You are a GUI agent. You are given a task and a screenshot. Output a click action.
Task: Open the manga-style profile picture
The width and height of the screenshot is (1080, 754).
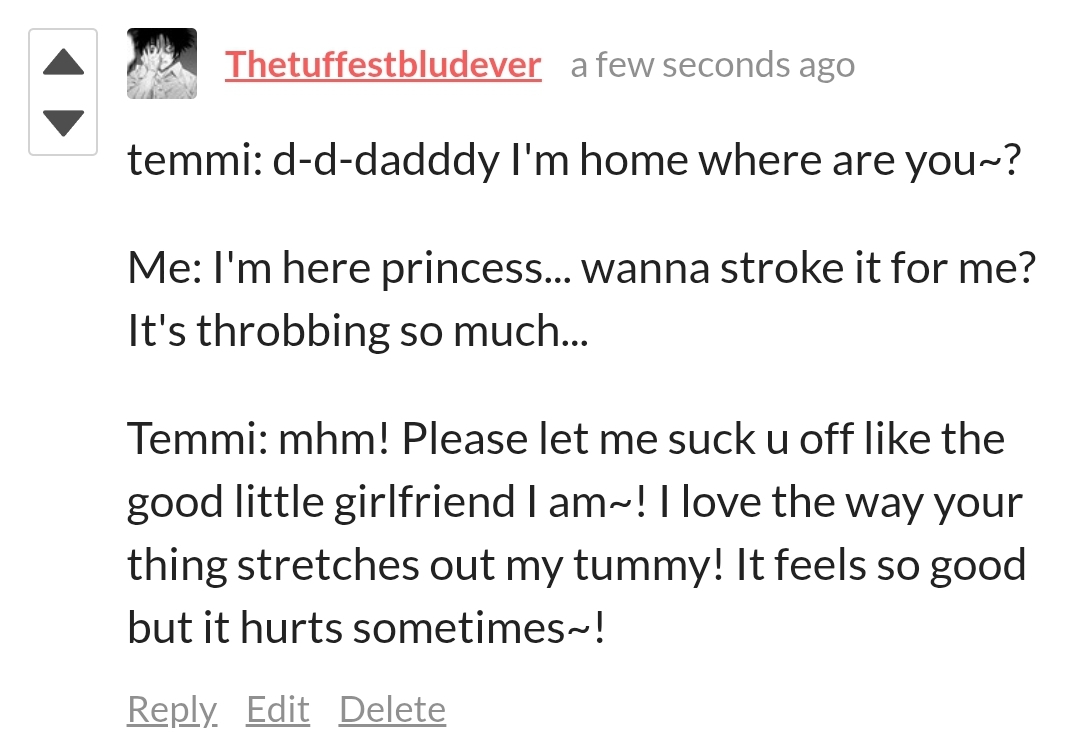point(162,63)
